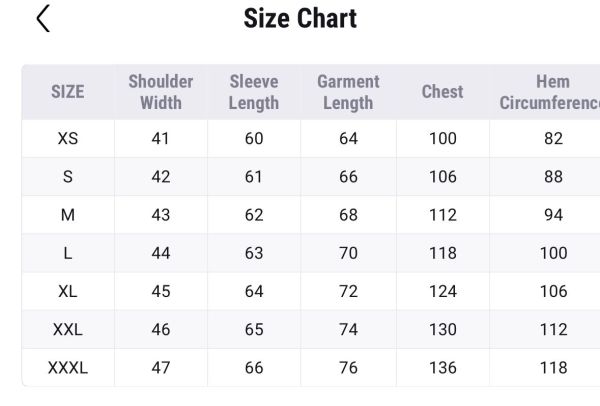Click garment length 76 for XXXL

coord(348,367)
